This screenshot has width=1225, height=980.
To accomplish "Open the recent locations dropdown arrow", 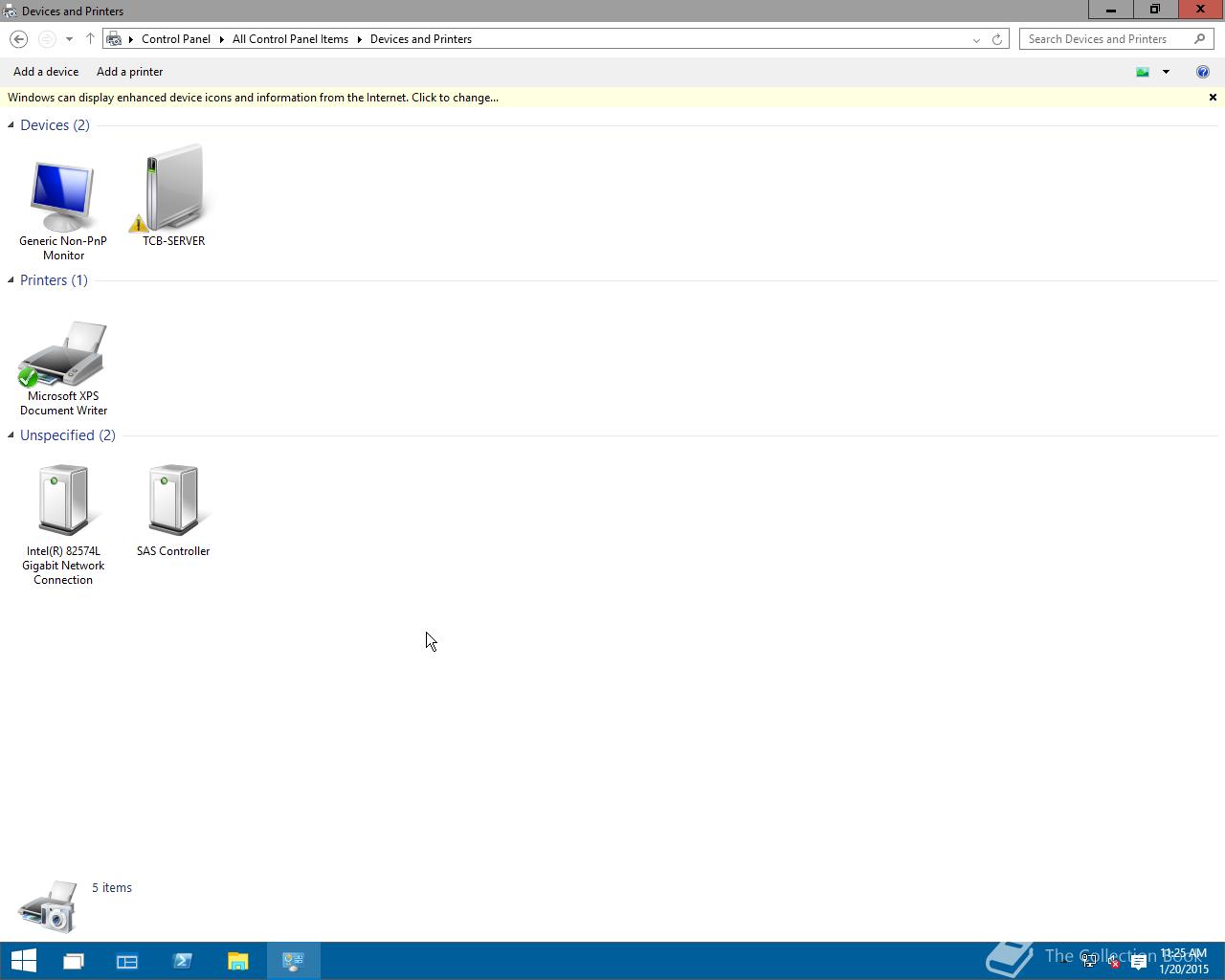I will [x=69, y=39].
